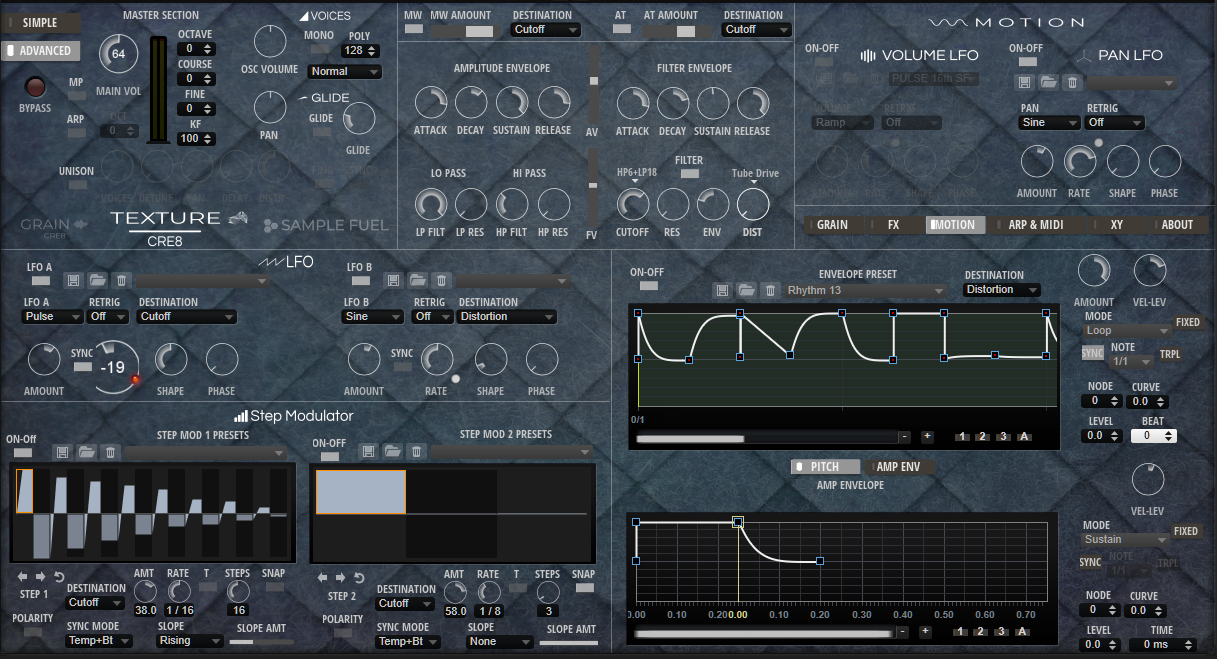
Task: Save the Step Mod 2 preset
Action: (x=369, y=452)
